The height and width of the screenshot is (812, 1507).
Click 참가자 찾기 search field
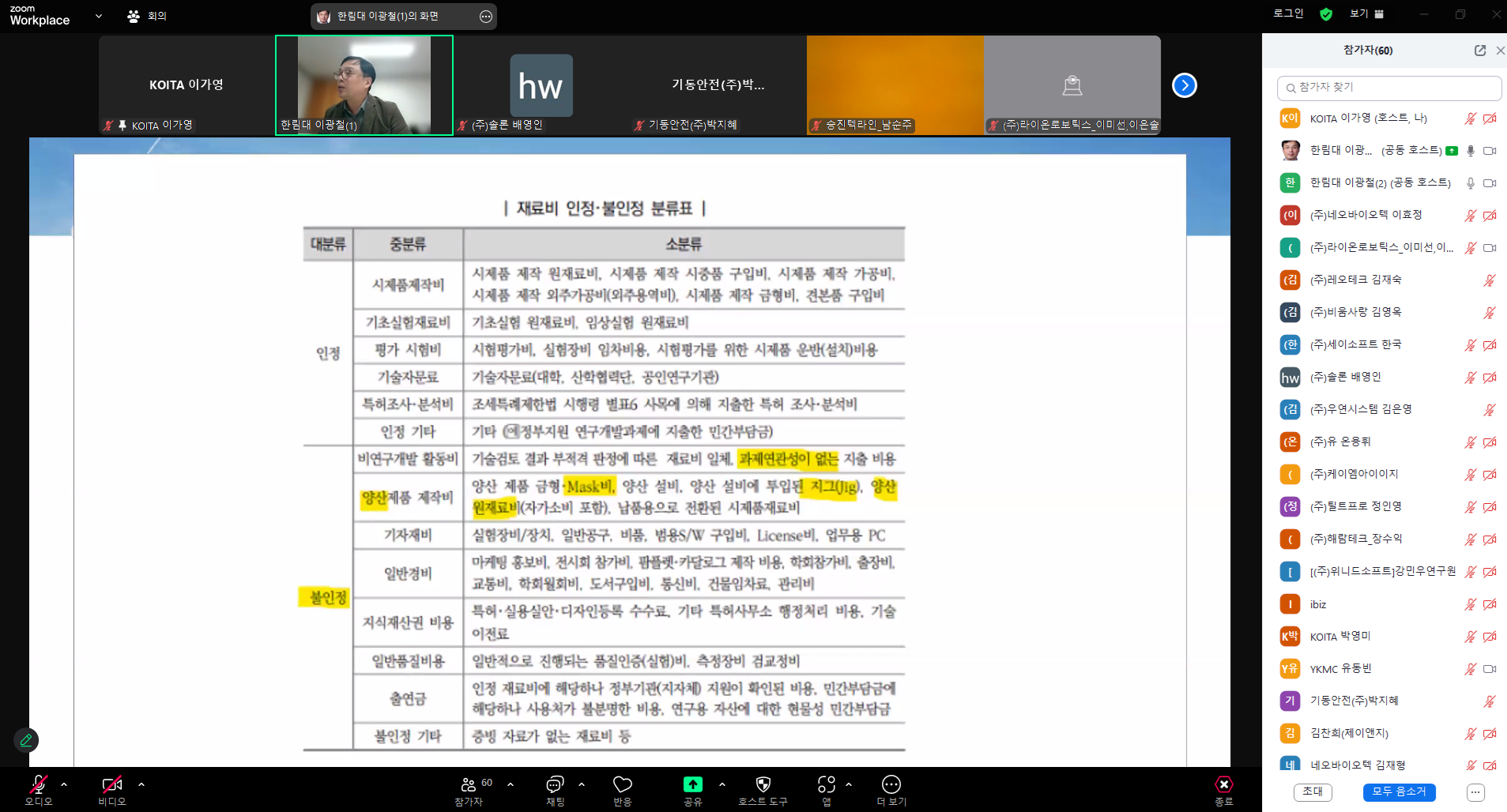[1389, 88]
